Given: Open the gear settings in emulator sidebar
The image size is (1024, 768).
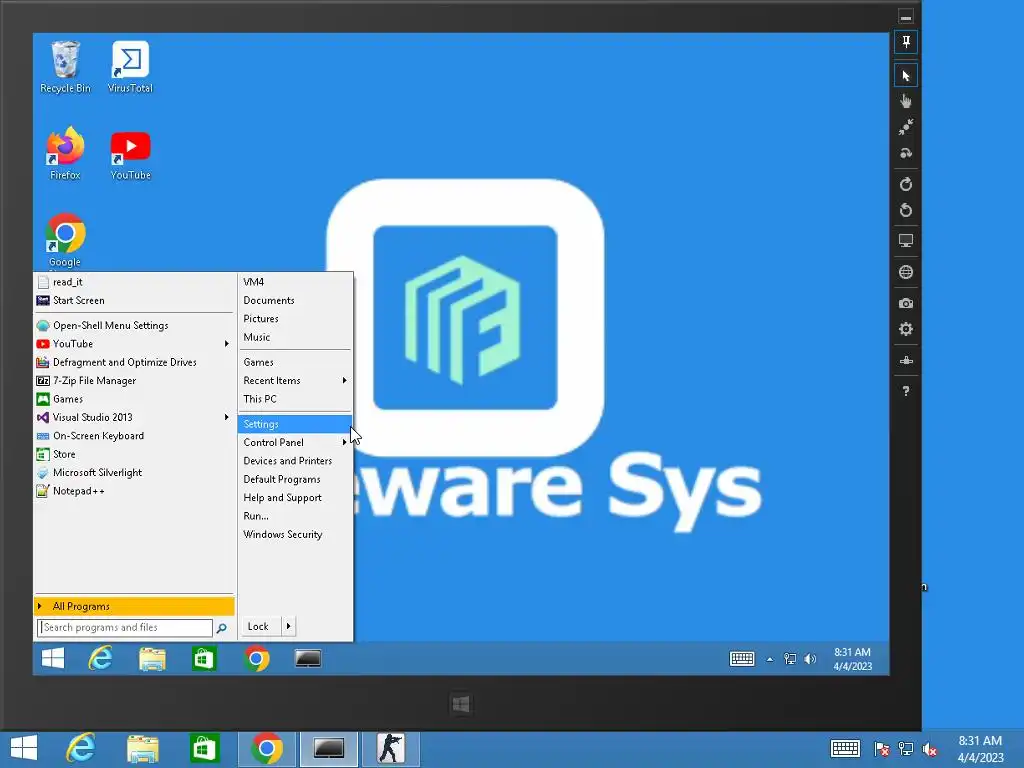Looking at the screenshot, I should (x=906, y=329).
